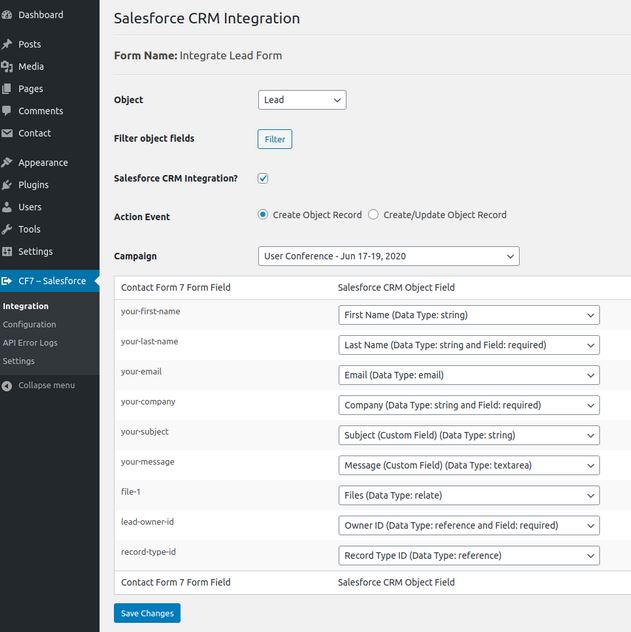Go to the Pages menu

click(31, 89)
